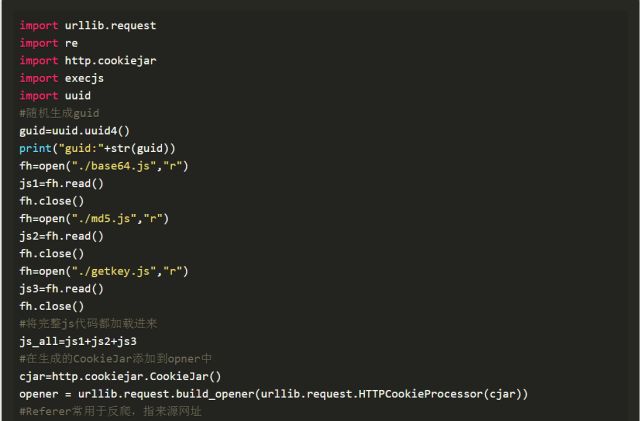The width and height of the screenshot is (640, 421).
Task: Click the line opening getkey.js
Action: [x=104, y=271]
